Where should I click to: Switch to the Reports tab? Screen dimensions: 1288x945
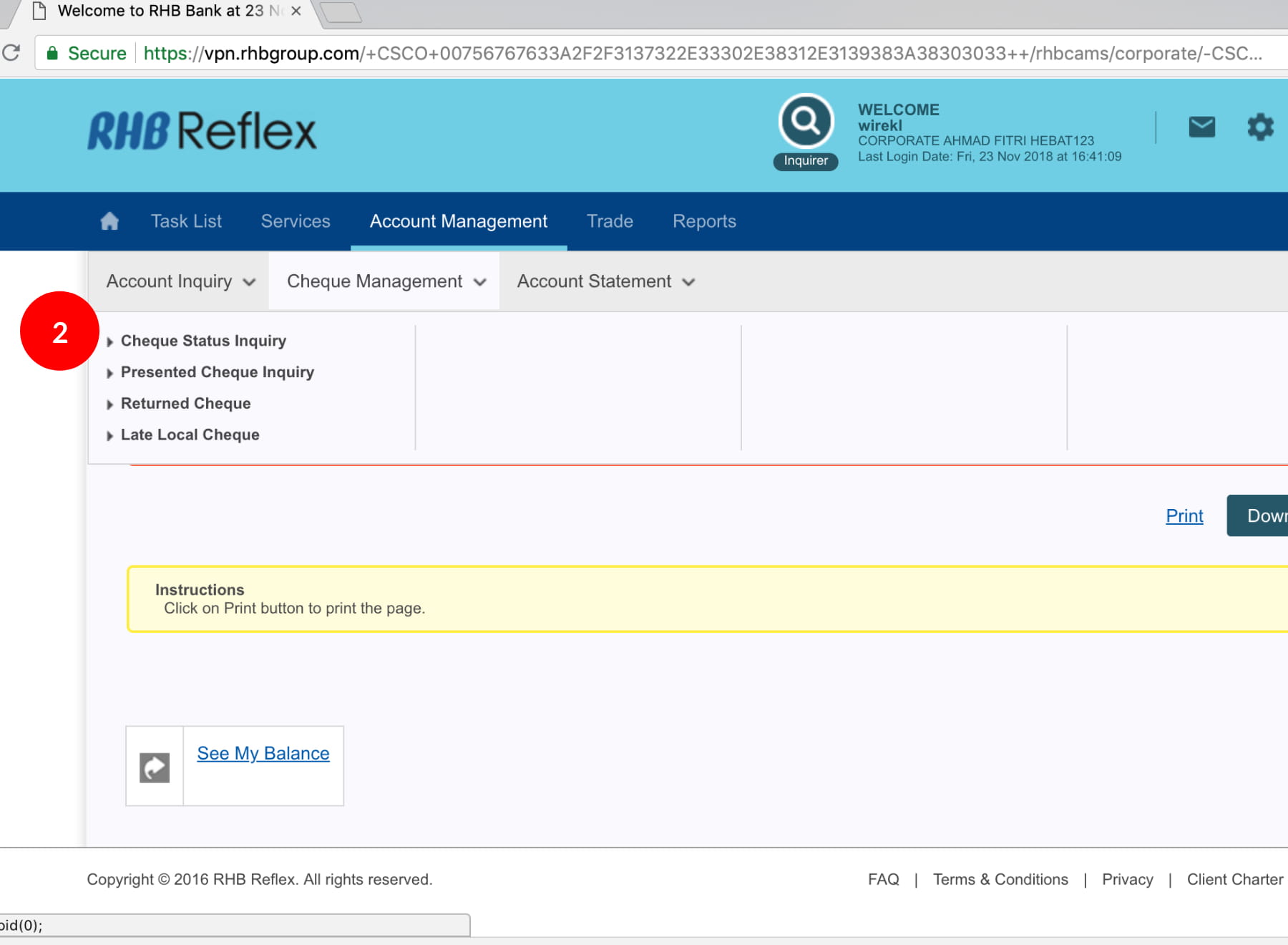(704, 221)
